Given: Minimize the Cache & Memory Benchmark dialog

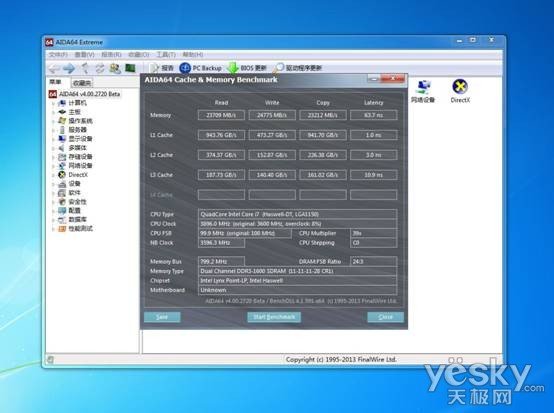Looking at the screenshot, I should [374, 78].
